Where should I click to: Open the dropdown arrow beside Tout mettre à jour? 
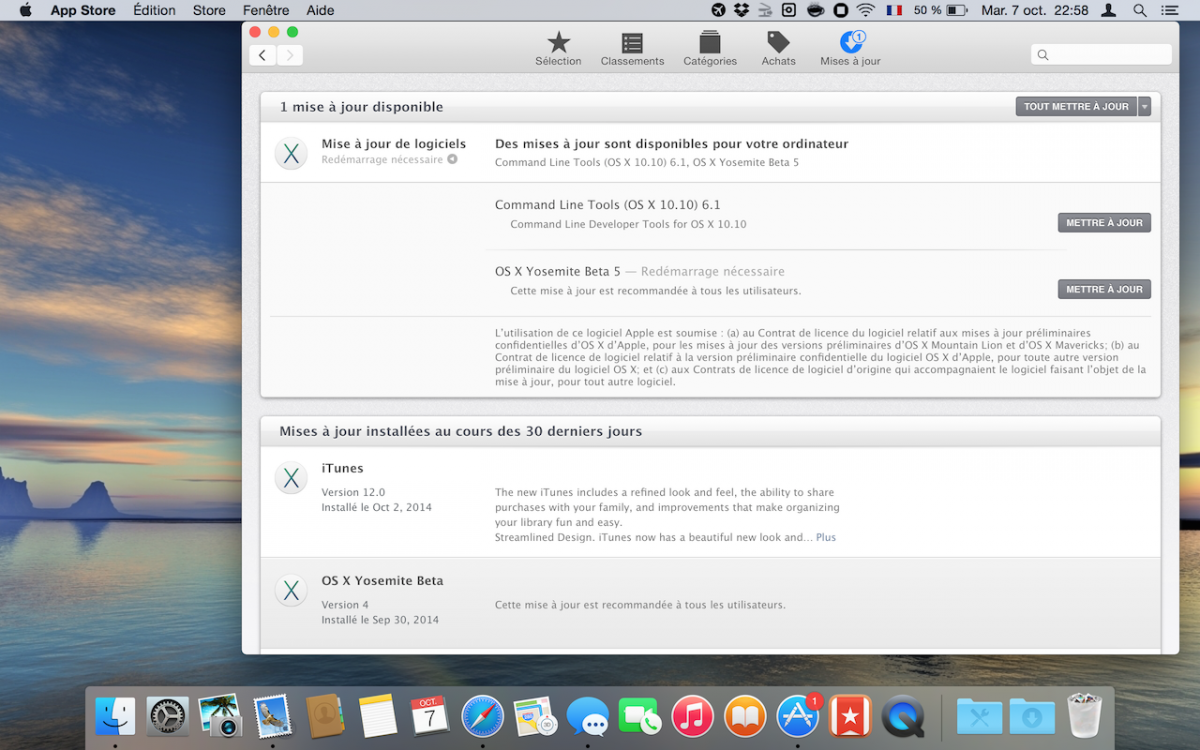(x=1145, y=106)
